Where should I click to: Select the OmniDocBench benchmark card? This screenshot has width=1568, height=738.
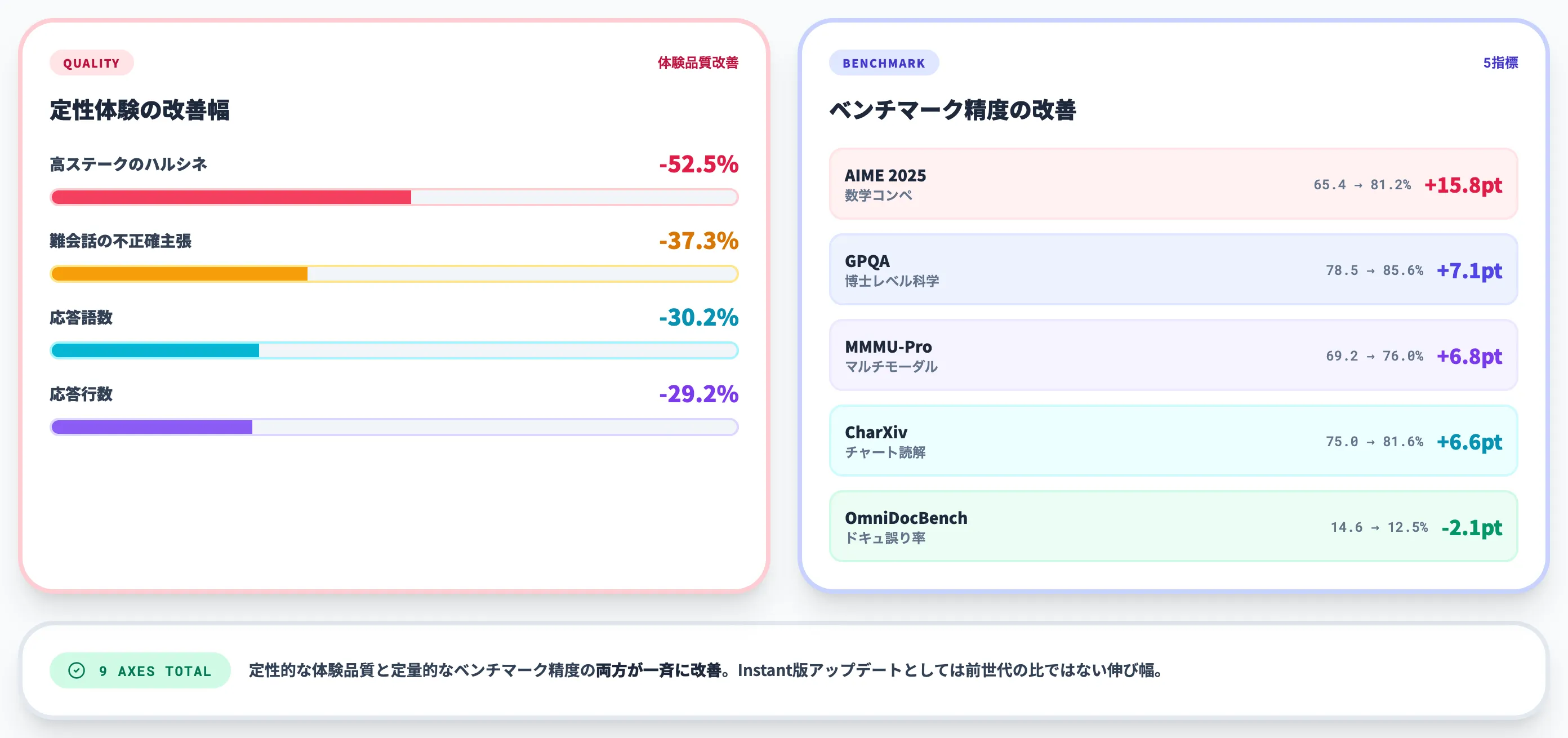pos(1173,526)
